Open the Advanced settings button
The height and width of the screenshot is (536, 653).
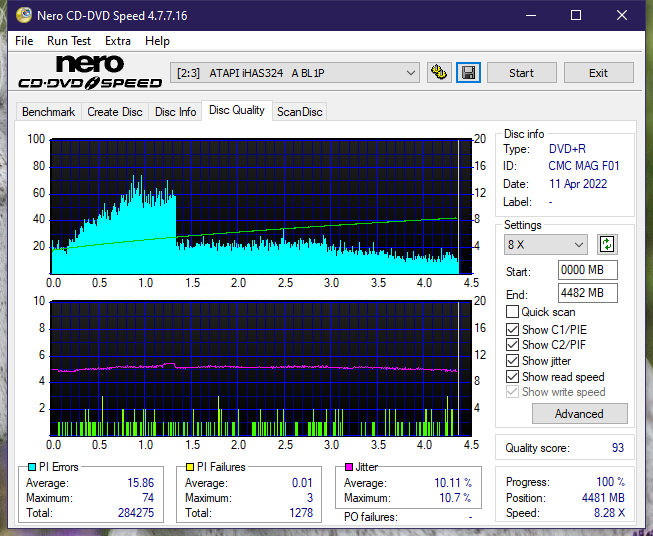click(x=579, y=414)
